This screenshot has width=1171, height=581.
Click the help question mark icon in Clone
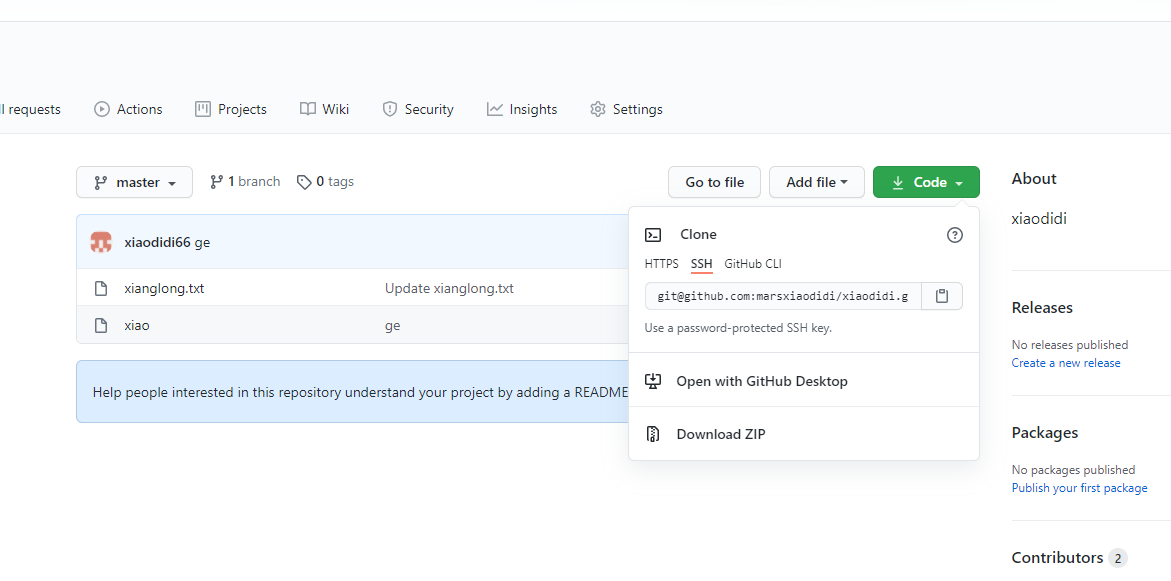tap(954, 235)
